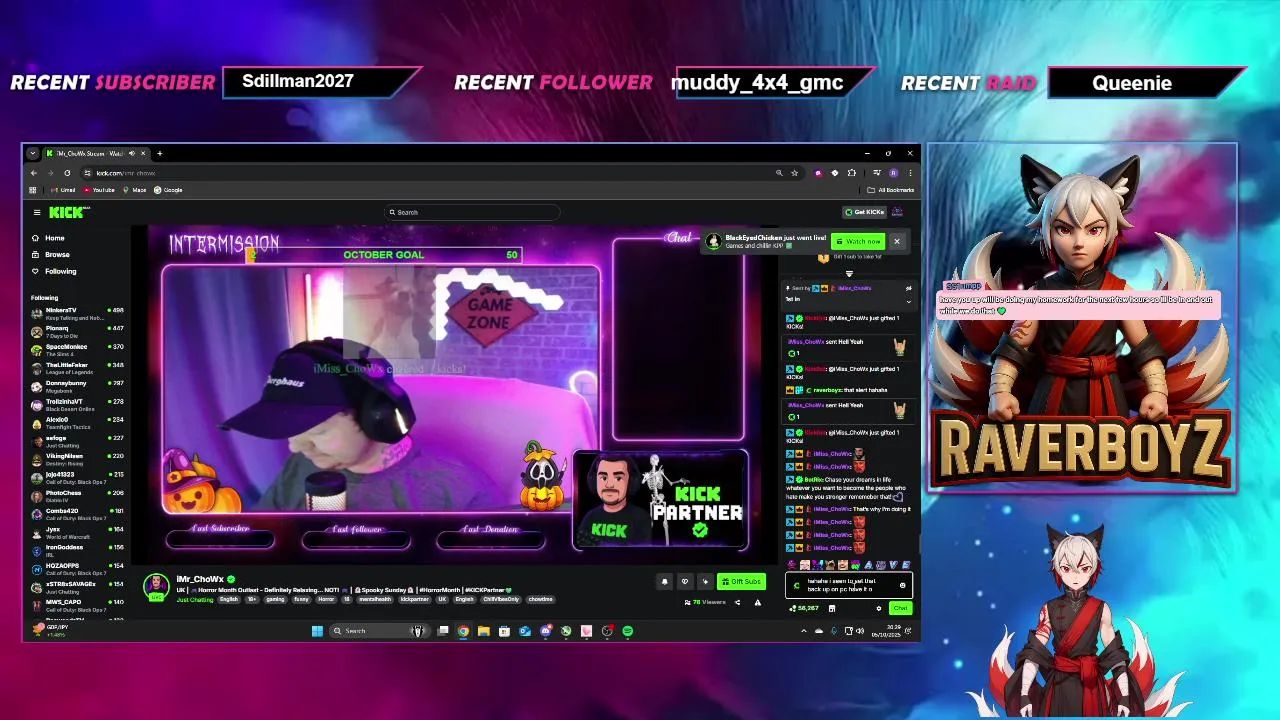Open Pionarq channel in Following list

78,332
